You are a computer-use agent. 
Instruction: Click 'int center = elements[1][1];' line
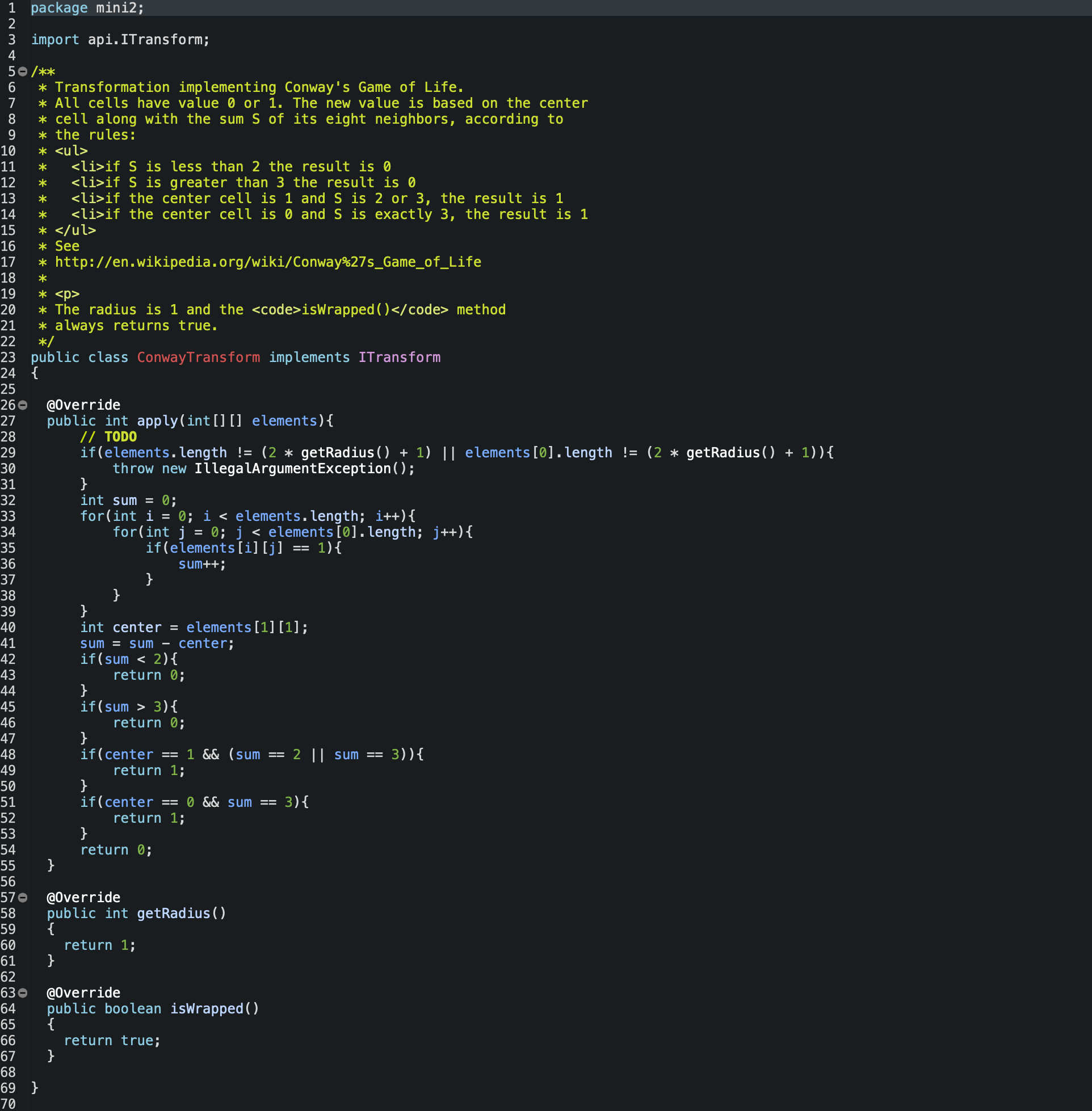click(x=194, y=628)
